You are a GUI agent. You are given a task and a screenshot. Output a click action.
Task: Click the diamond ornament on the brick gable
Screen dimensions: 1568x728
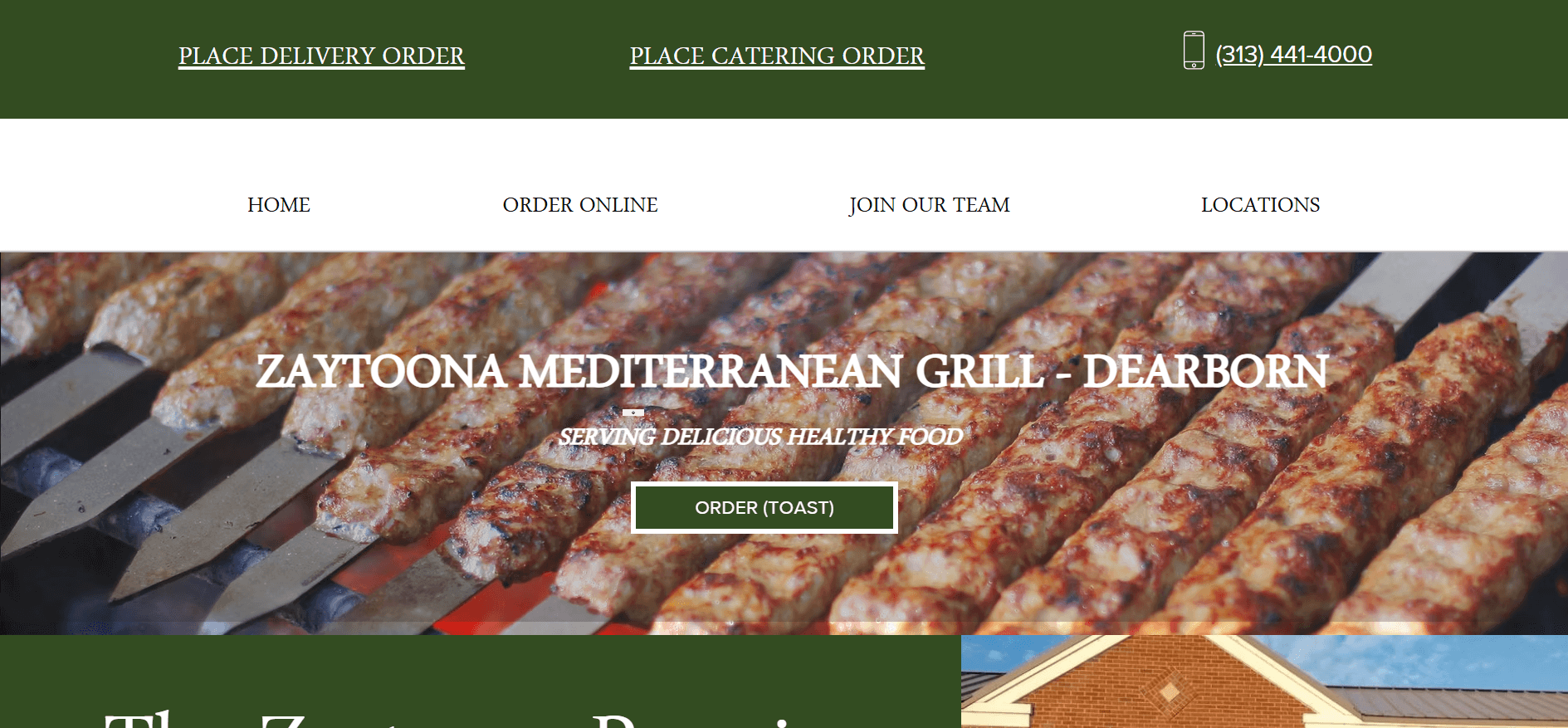[1170, 691]
